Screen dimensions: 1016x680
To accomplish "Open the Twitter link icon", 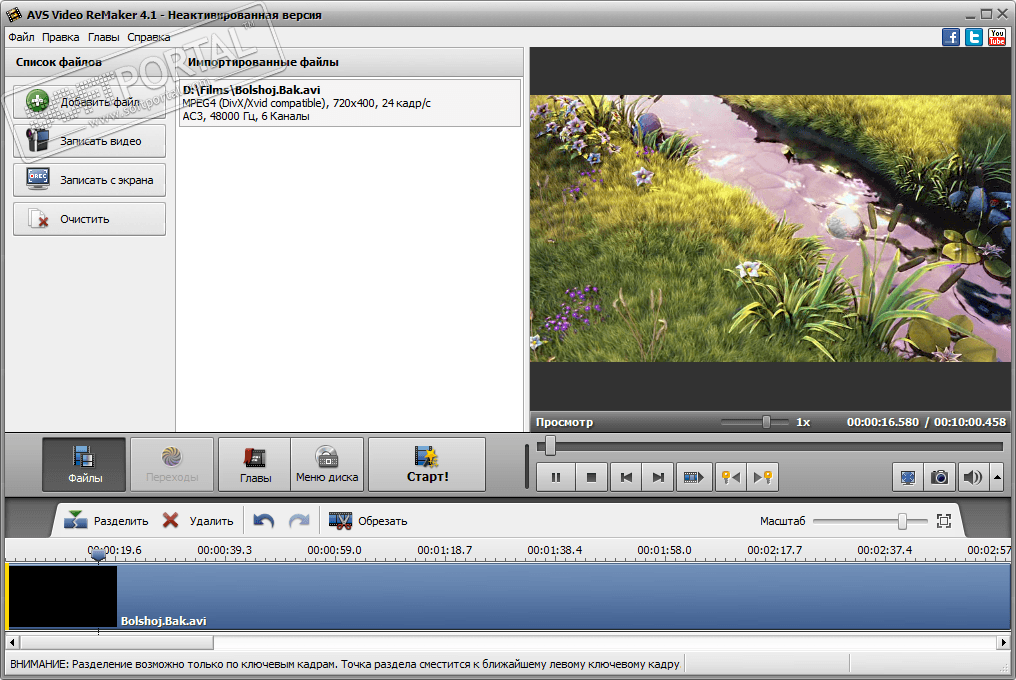I will (974, 37).
